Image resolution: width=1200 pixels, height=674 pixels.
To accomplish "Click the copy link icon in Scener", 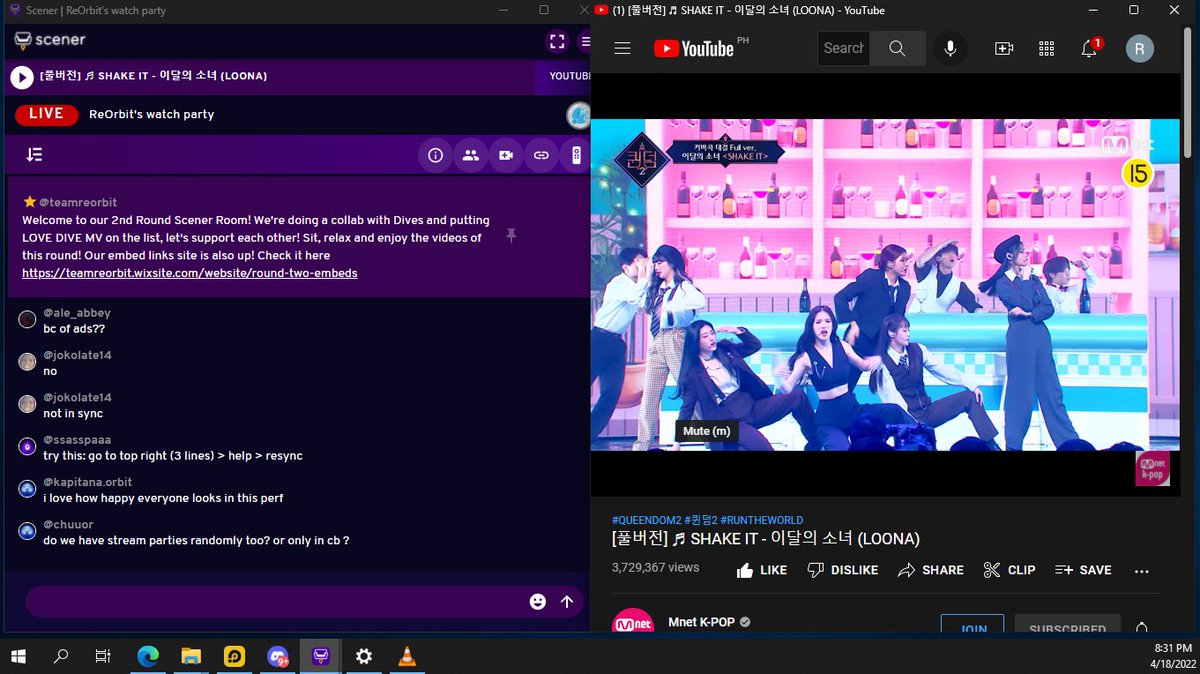I will point(541,155).
